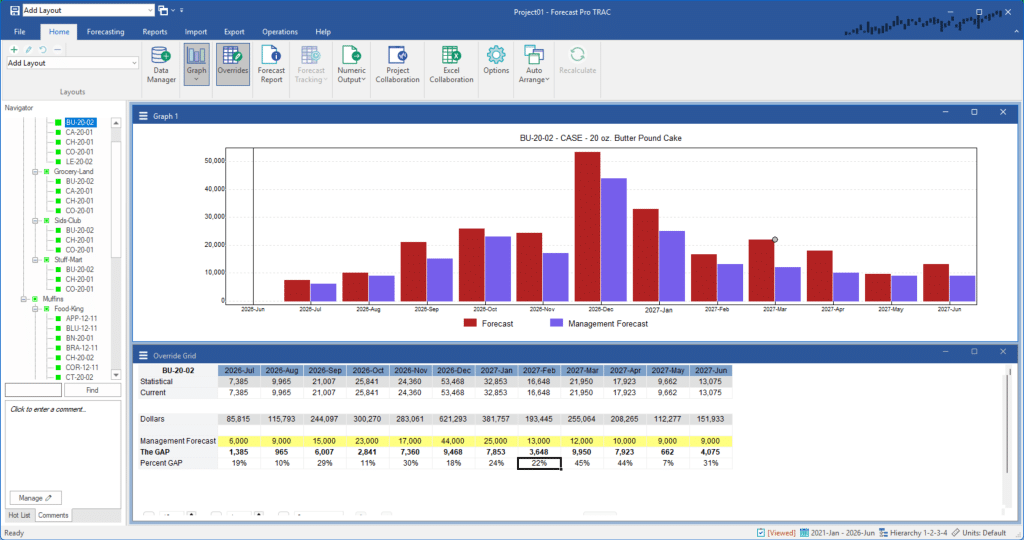Open the Data Manager
Image resolution: width=1024 pixels, height=540 pixels.
pos(160,64)
